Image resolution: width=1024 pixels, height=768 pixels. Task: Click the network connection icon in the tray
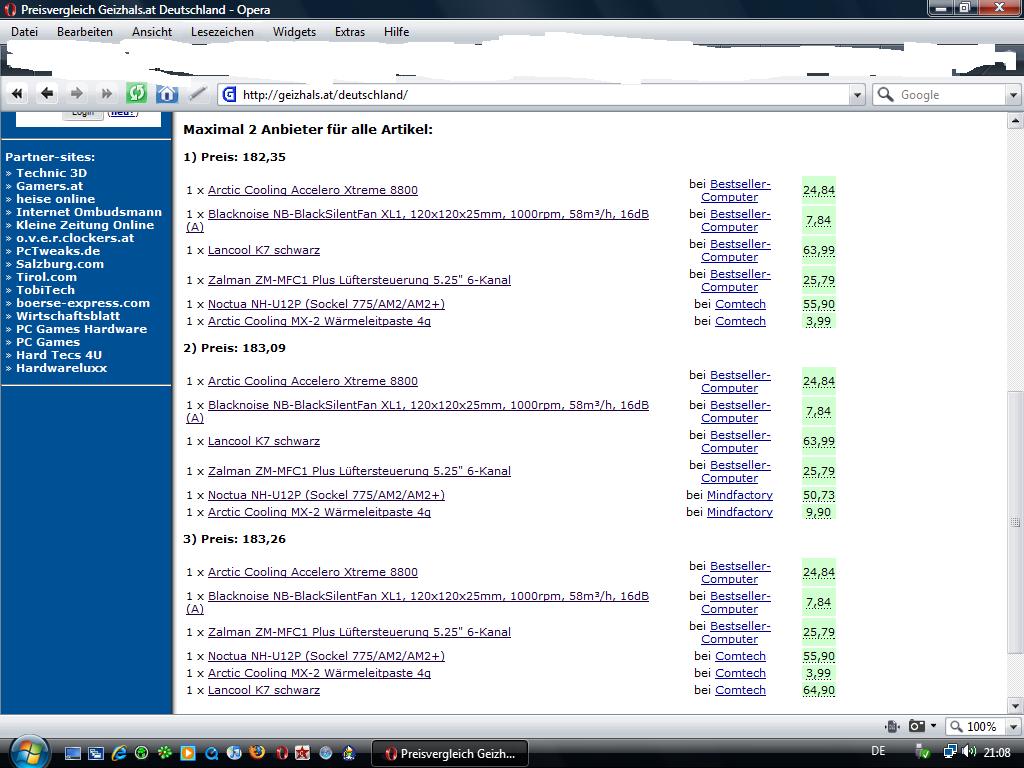tap(950, 752)
